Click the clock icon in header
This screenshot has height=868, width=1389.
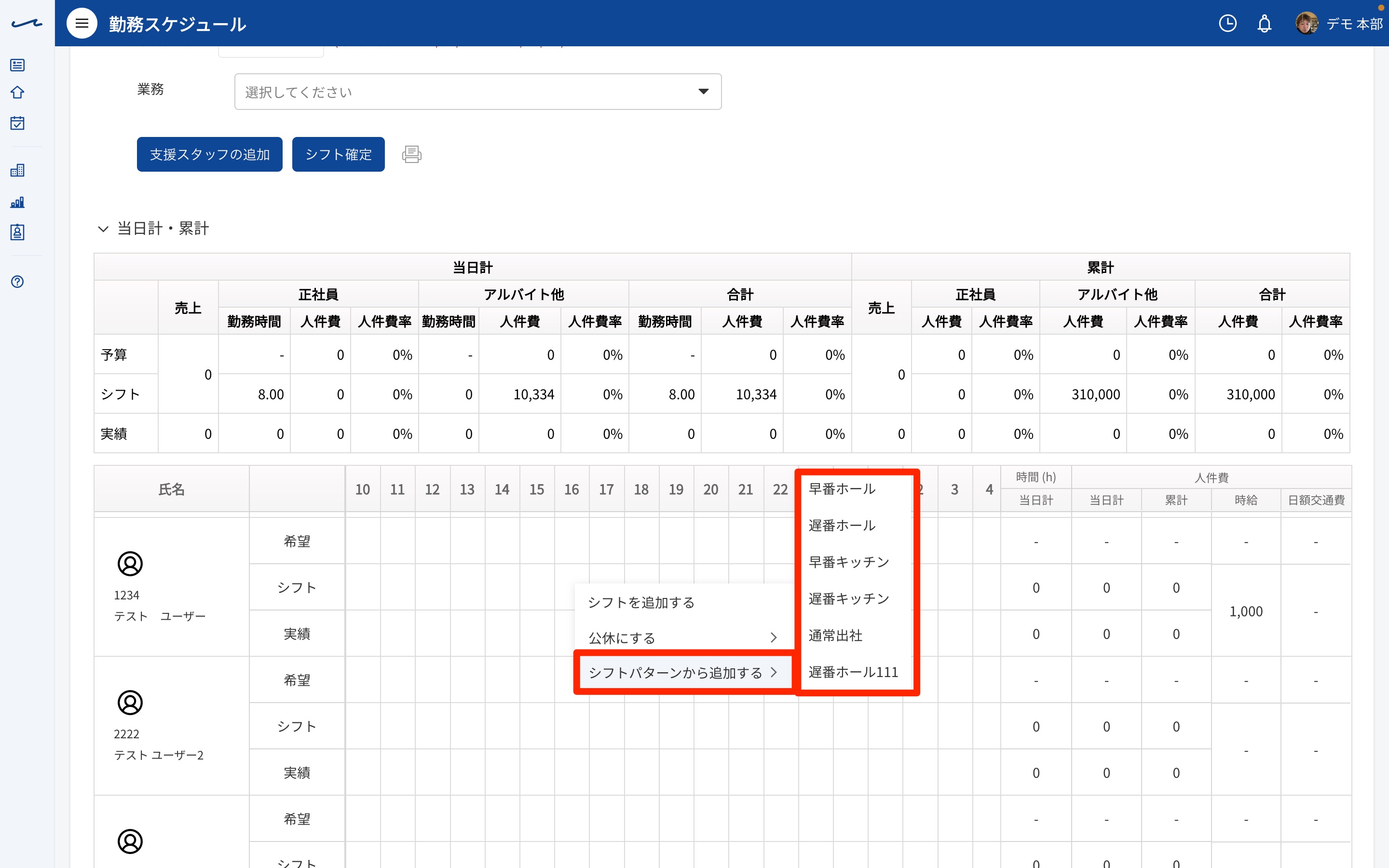click(1228, 23)
